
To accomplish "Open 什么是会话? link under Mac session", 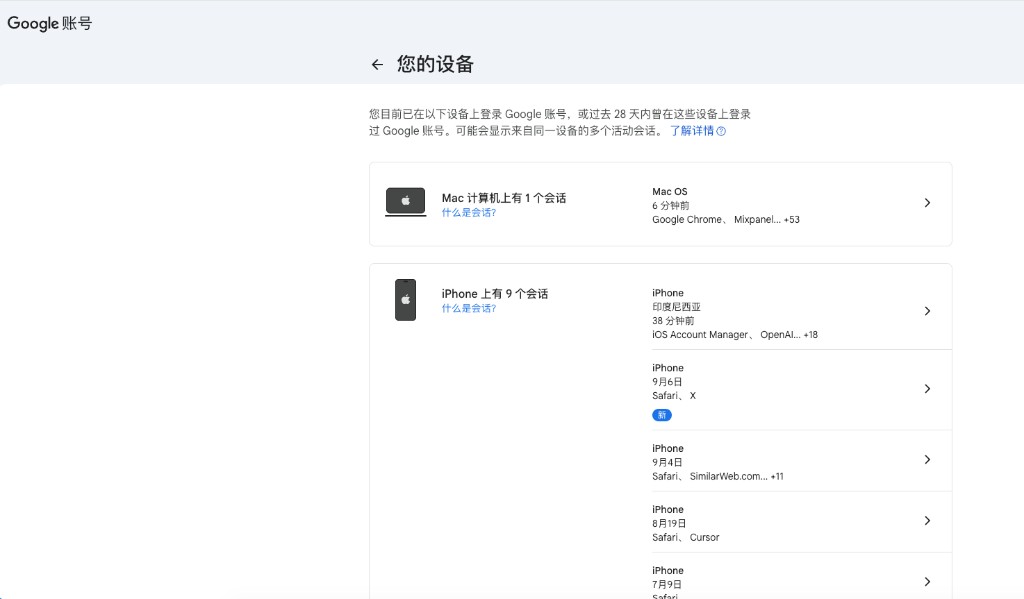I will 469,213.
